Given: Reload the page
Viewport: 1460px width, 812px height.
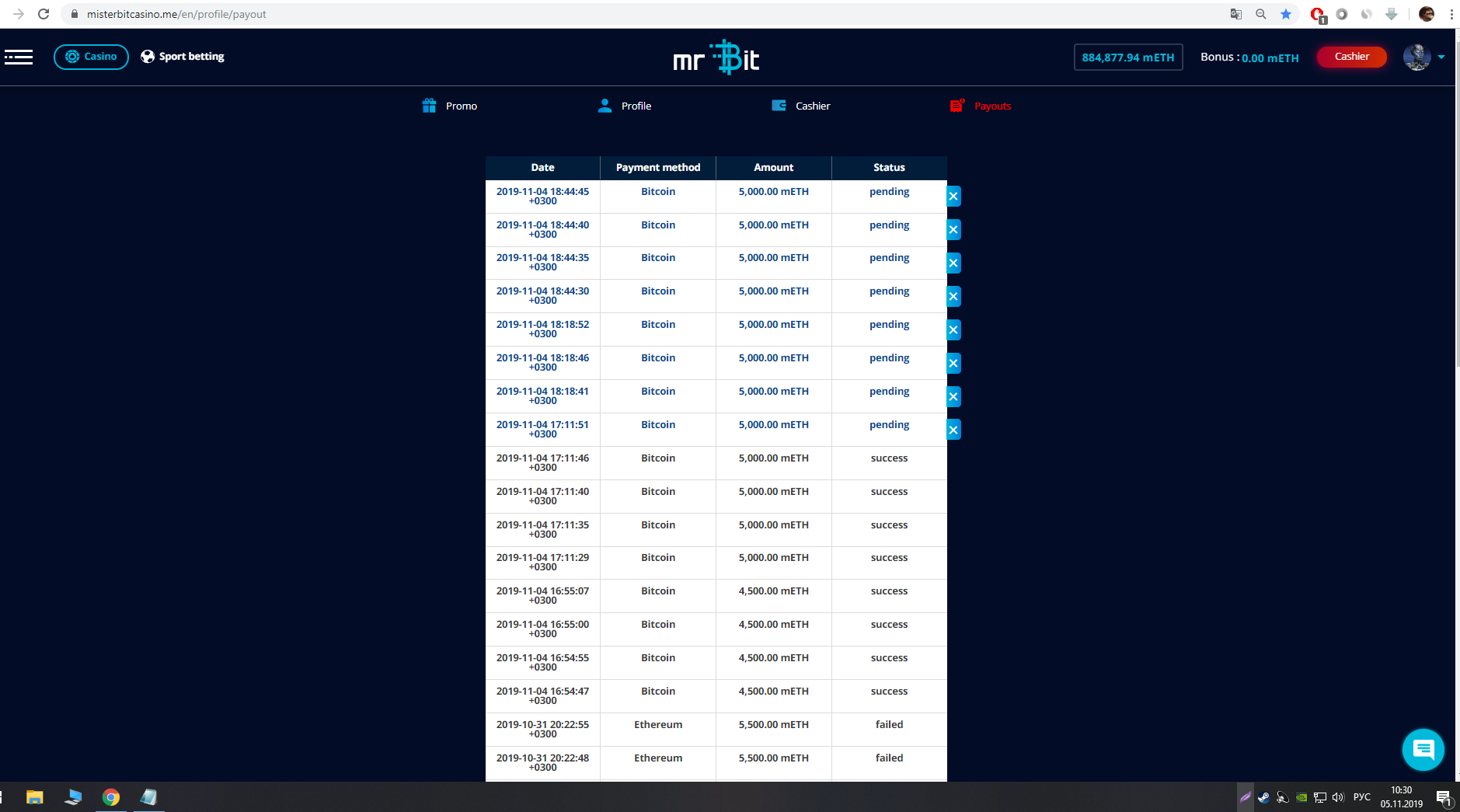Looking at the screenshot, I should click(x=44, y=14).
